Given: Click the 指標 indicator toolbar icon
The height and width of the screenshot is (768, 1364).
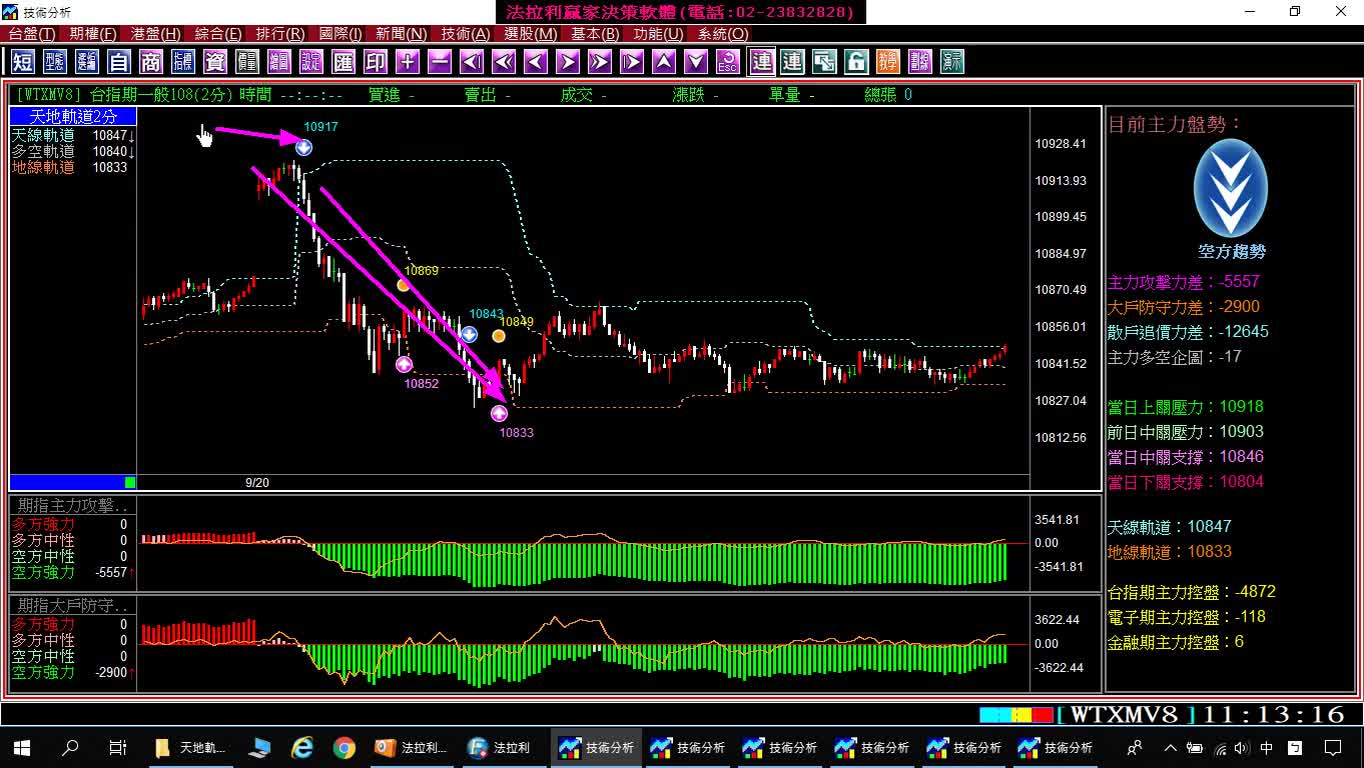Looking at the screenshot, I should coord(183,62).
